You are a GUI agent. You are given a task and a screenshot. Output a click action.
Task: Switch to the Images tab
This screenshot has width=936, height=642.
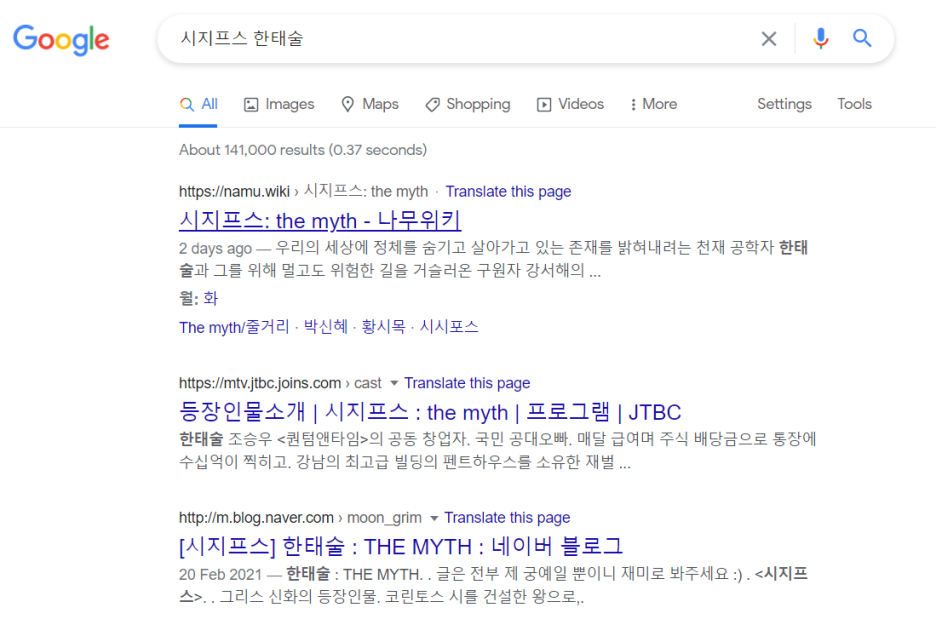[279, 105]
